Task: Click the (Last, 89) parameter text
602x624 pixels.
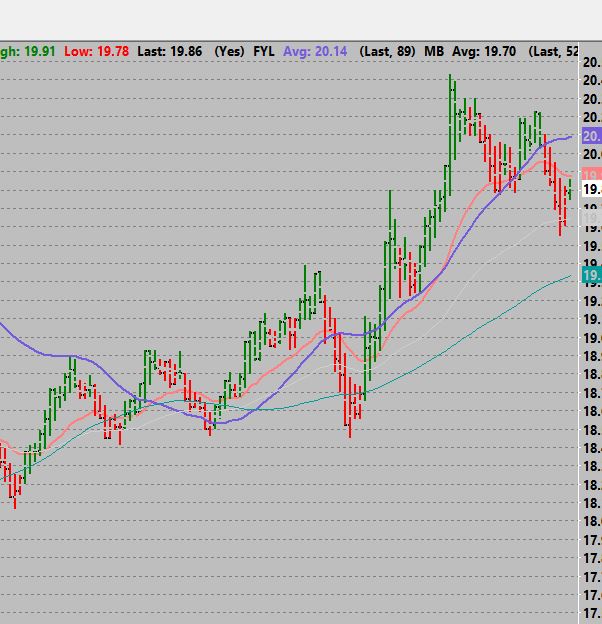Action: pos(387,51)
